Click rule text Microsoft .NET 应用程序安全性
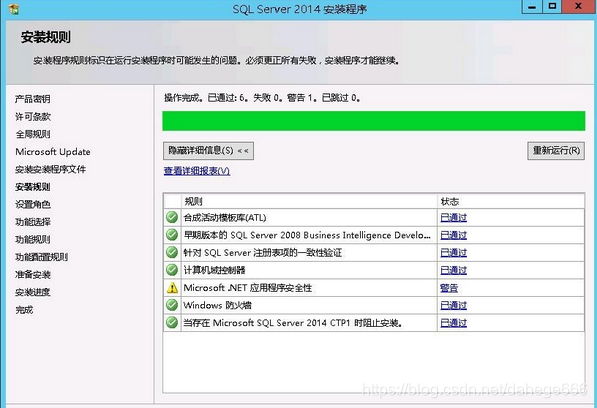Image resolution: width=597 pixels, height=408 pixels. tap(247, 288)
